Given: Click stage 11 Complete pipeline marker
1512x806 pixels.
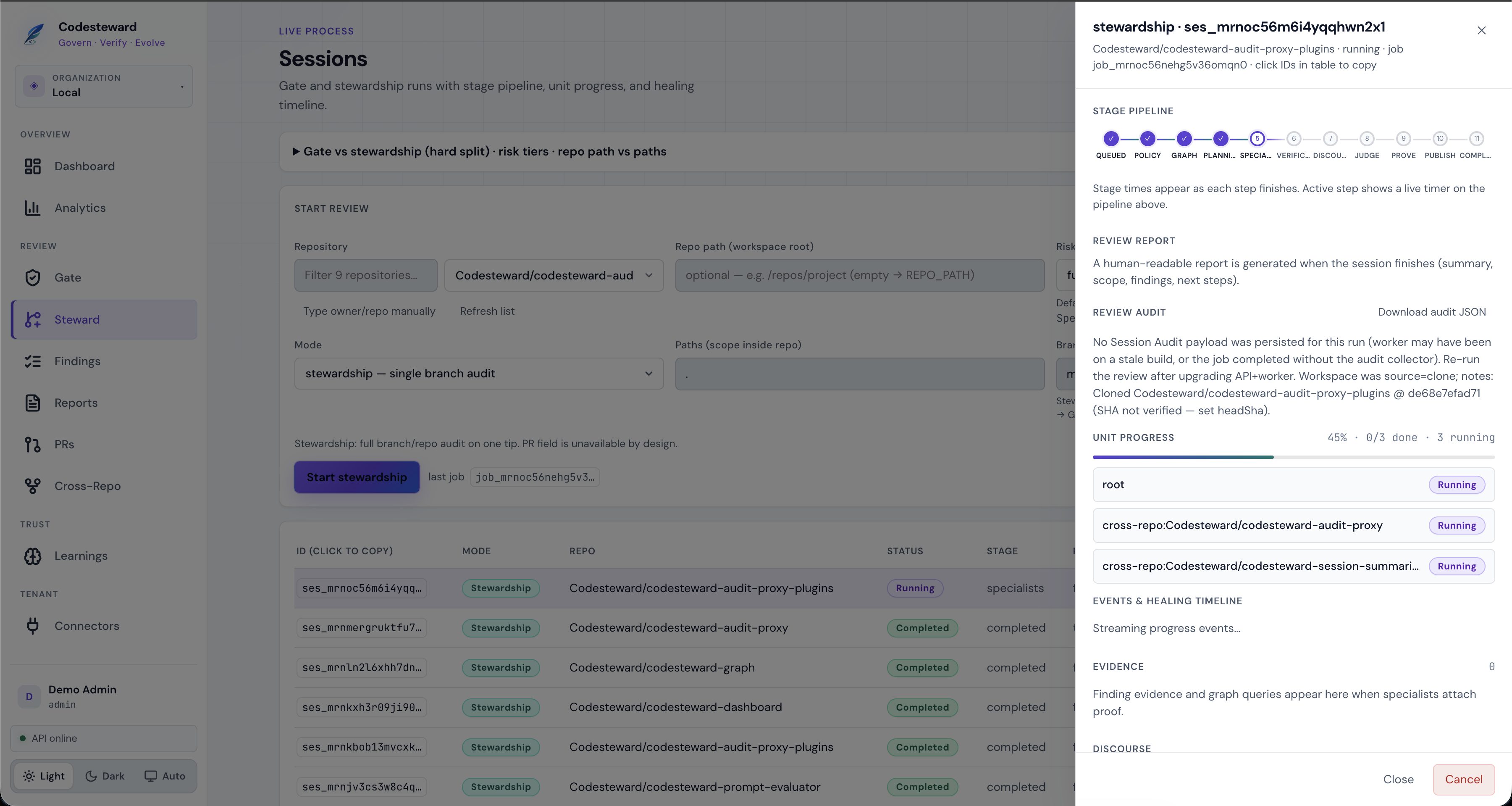Looking at the screenshot, I should (1476, 139).
